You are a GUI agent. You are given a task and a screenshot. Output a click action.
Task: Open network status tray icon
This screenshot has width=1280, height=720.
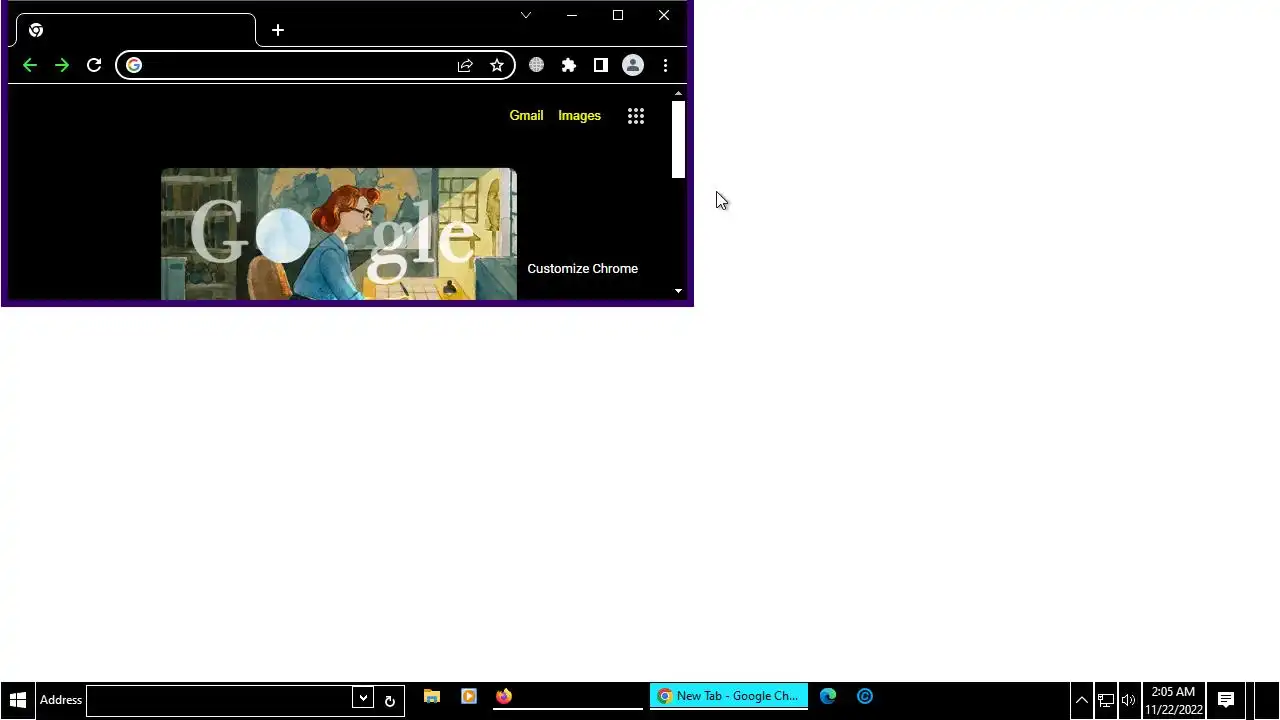coord(1105,700)
